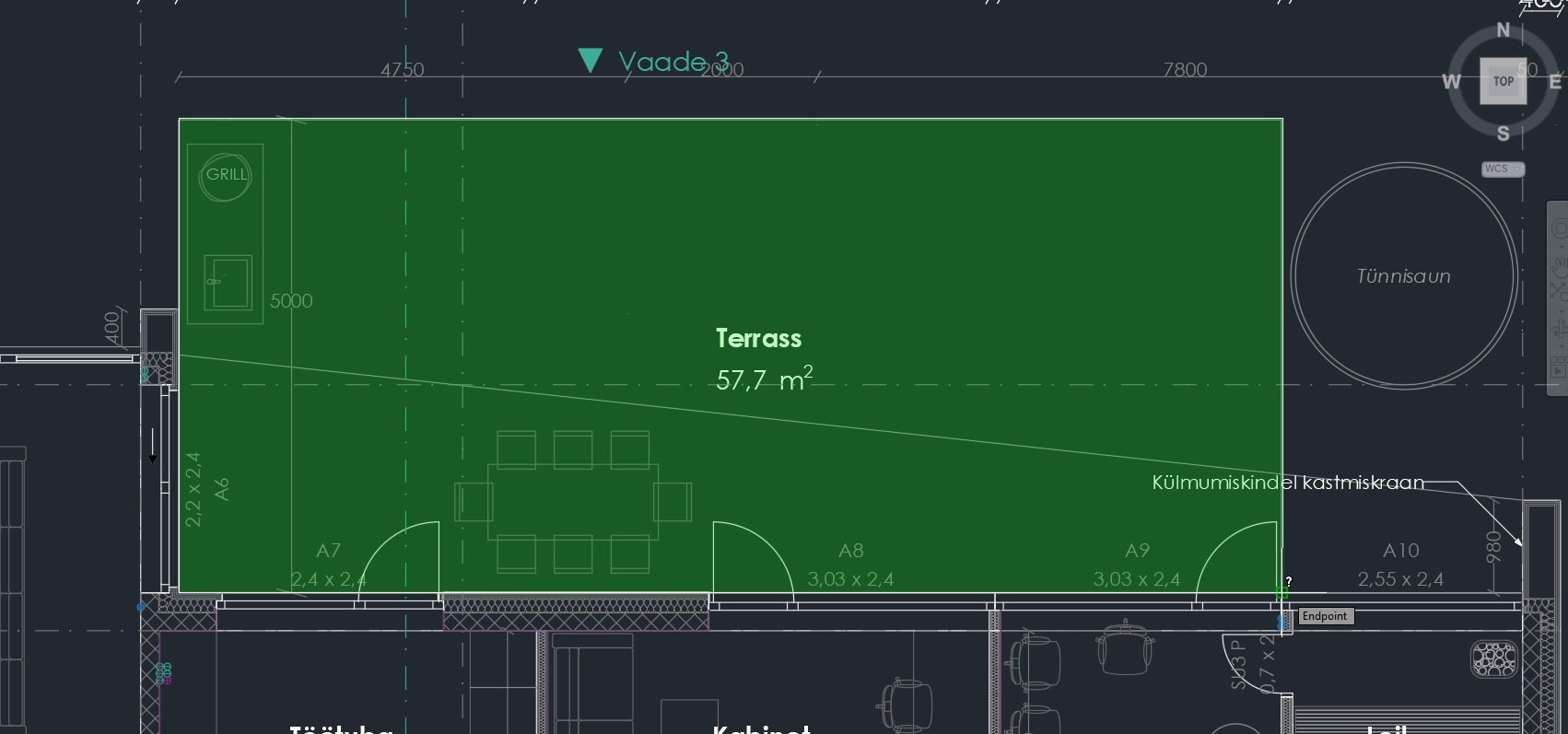1568x734 pixels.
Task: Select the Vaade 3 triangle view marker
Action: point(590,61)
